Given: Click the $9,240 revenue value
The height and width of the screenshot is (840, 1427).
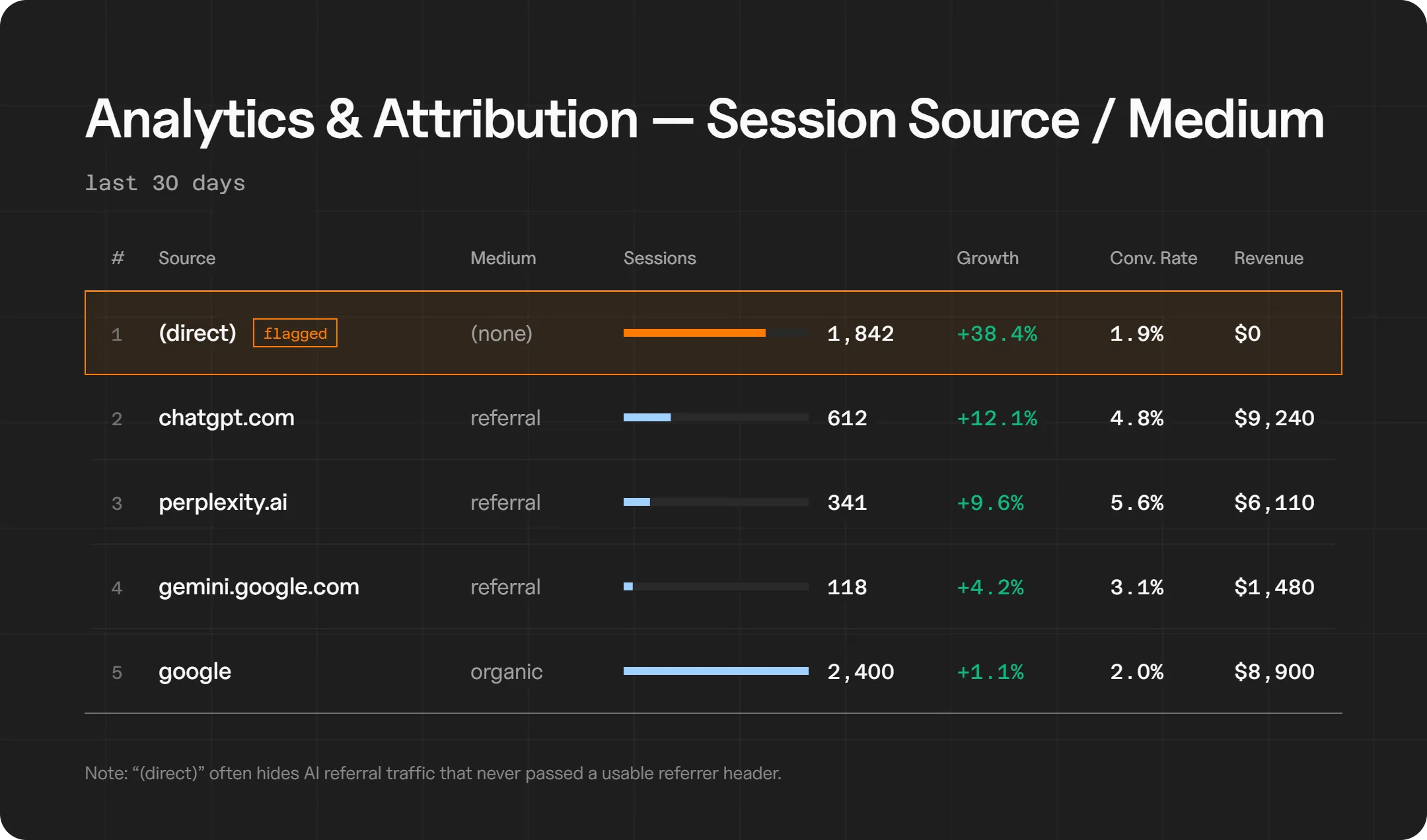Looking at the screenshot, I should pos(1274,418).
